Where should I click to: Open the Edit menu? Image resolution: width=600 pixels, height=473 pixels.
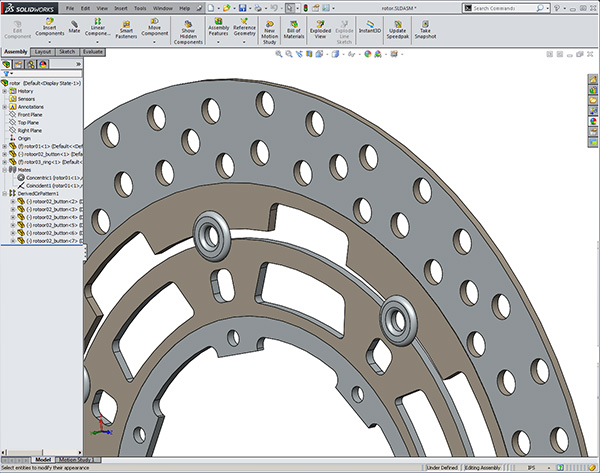coord(85,8)
